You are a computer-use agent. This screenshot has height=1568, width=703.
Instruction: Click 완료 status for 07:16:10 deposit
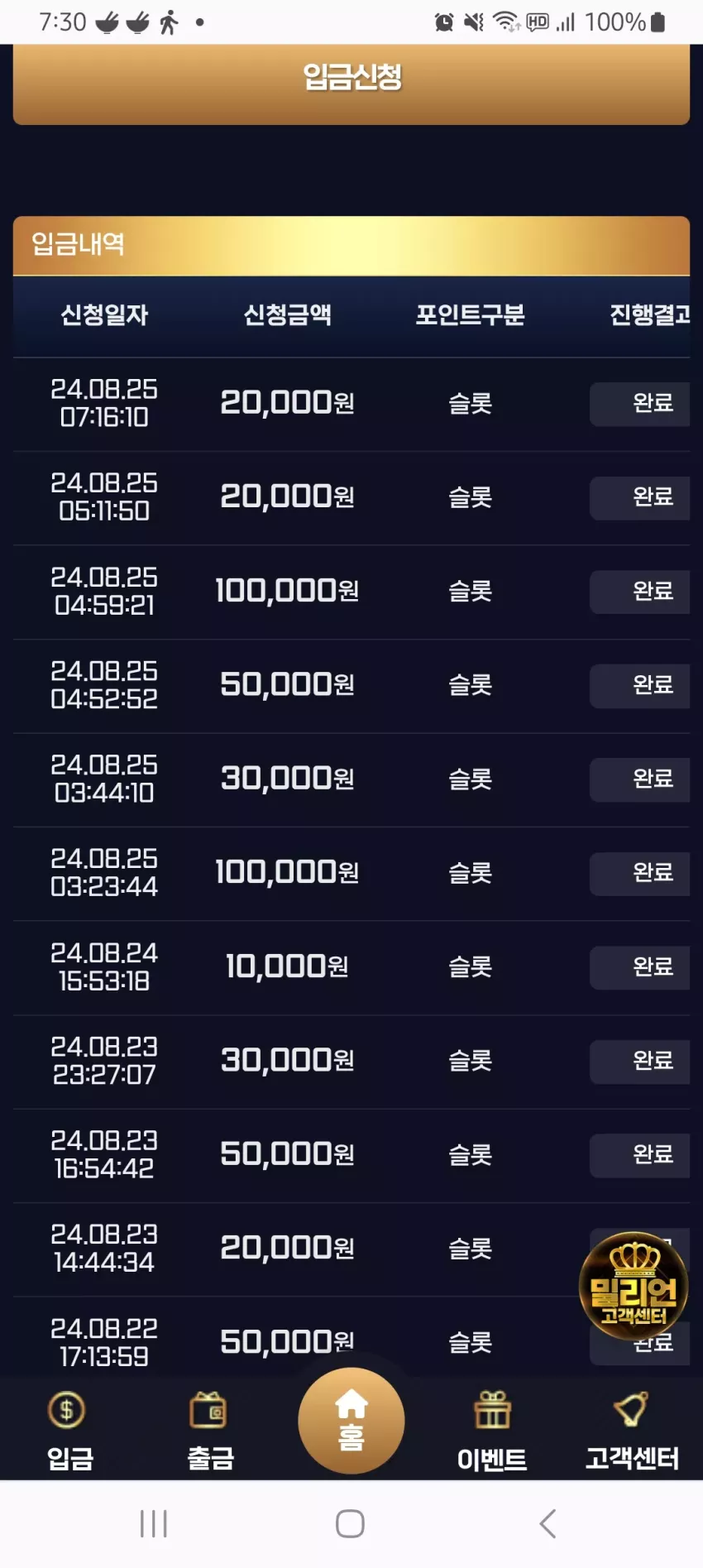coord(639,404)
